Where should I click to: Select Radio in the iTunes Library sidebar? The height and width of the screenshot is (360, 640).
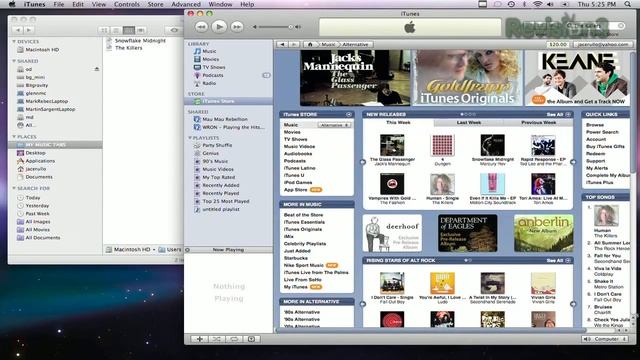209,83
